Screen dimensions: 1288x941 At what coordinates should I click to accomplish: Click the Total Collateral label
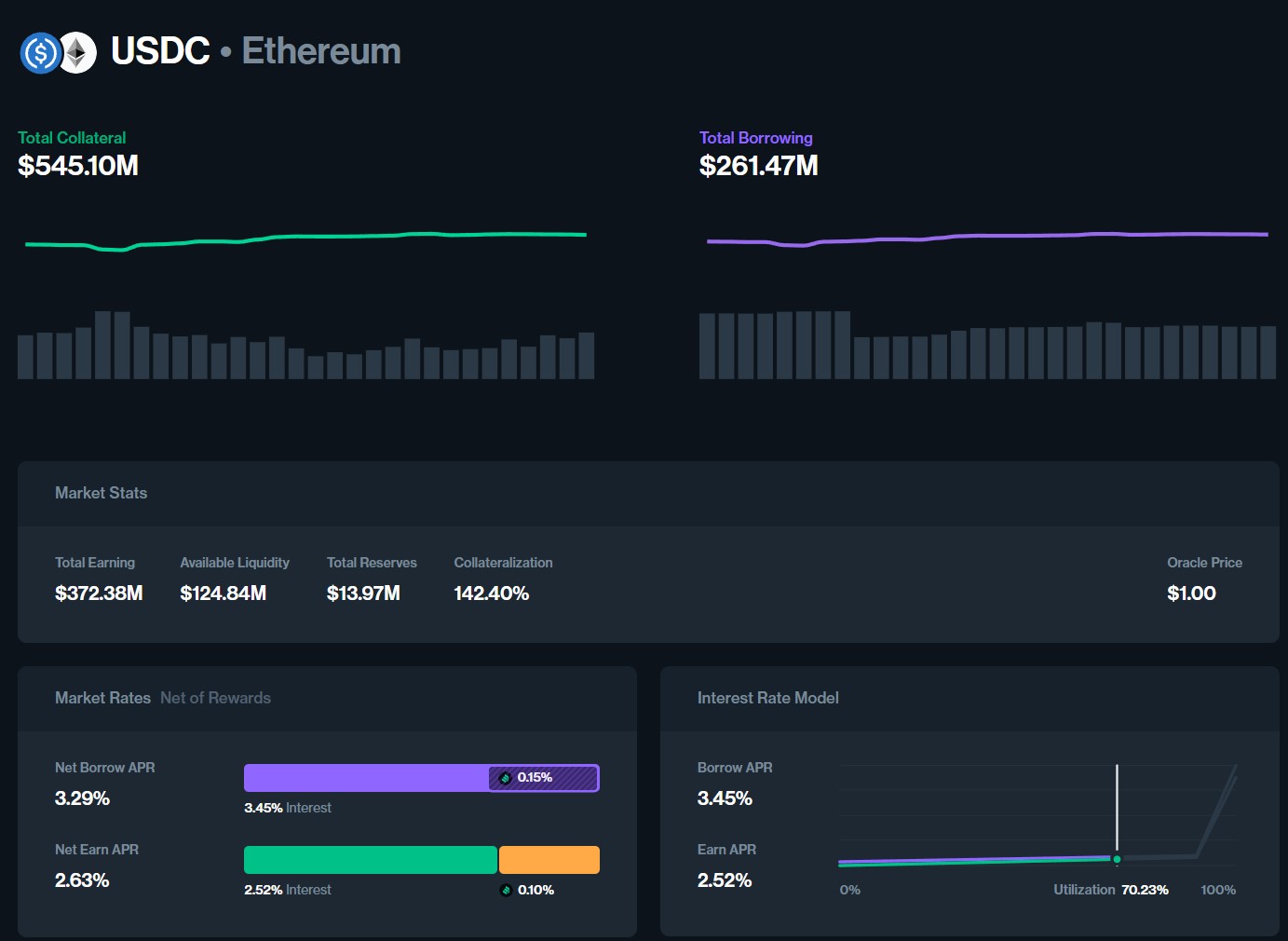pyautogui.click(x=72, y=138)
